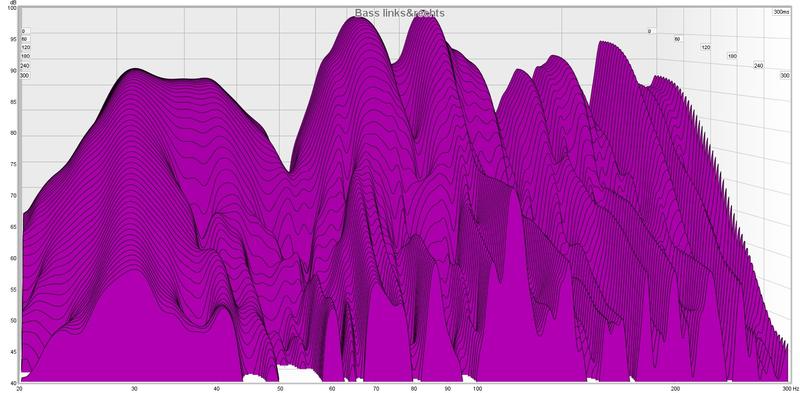Image resolution: width=800 pixels, height=393 pixels.
Task: Click the 60 ms marker on right time scale
Action: [x=677, y=39]
